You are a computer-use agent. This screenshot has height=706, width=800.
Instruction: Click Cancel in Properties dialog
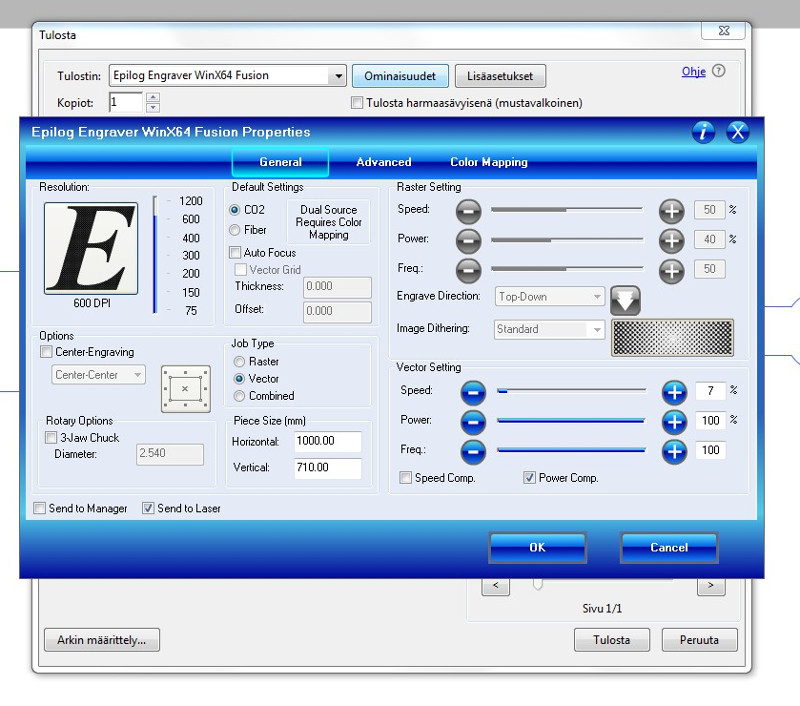[669, 547]
